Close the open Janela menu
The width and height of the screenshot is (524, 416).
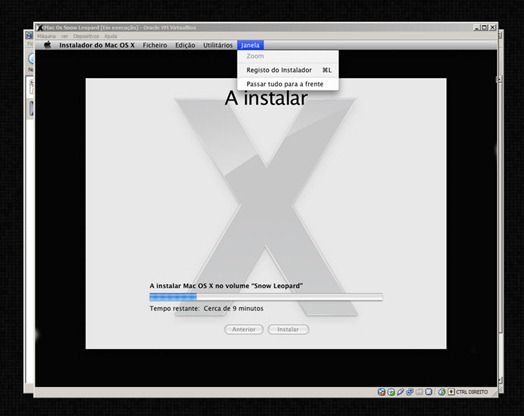[250, 45]
